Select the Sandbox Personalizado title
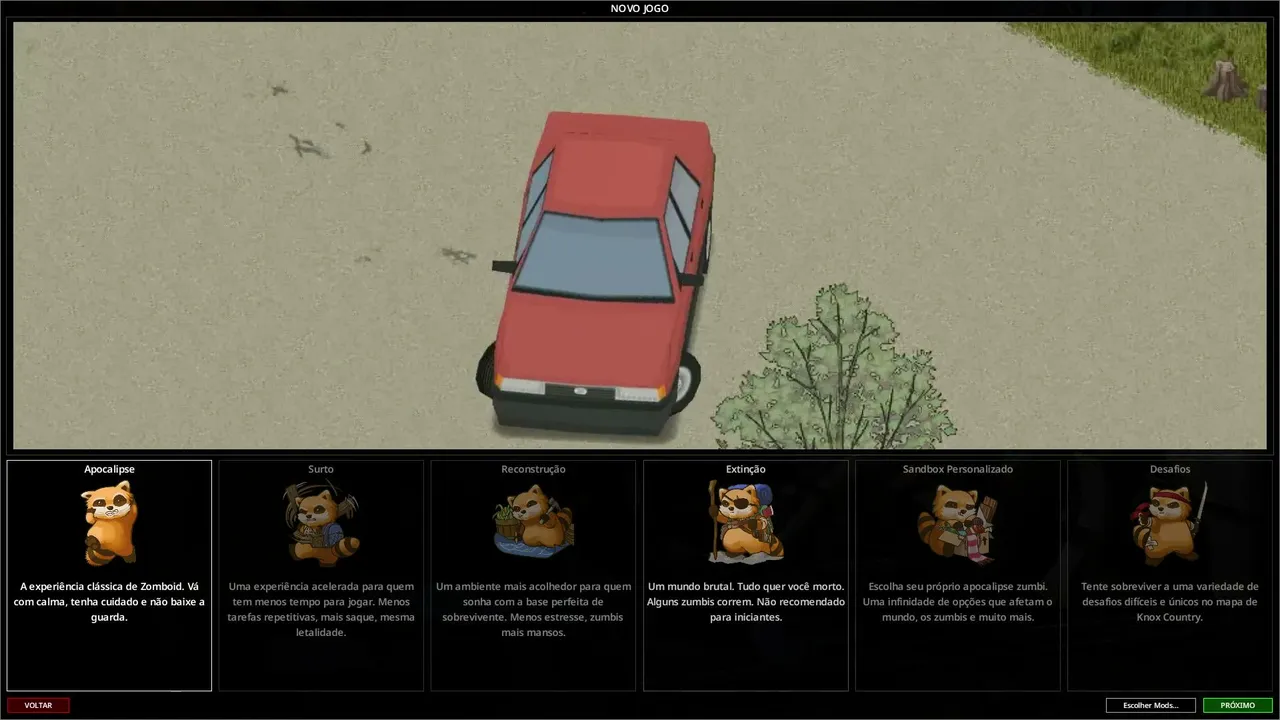This screenshot has width=1280, height=720. tap(958, 469)
